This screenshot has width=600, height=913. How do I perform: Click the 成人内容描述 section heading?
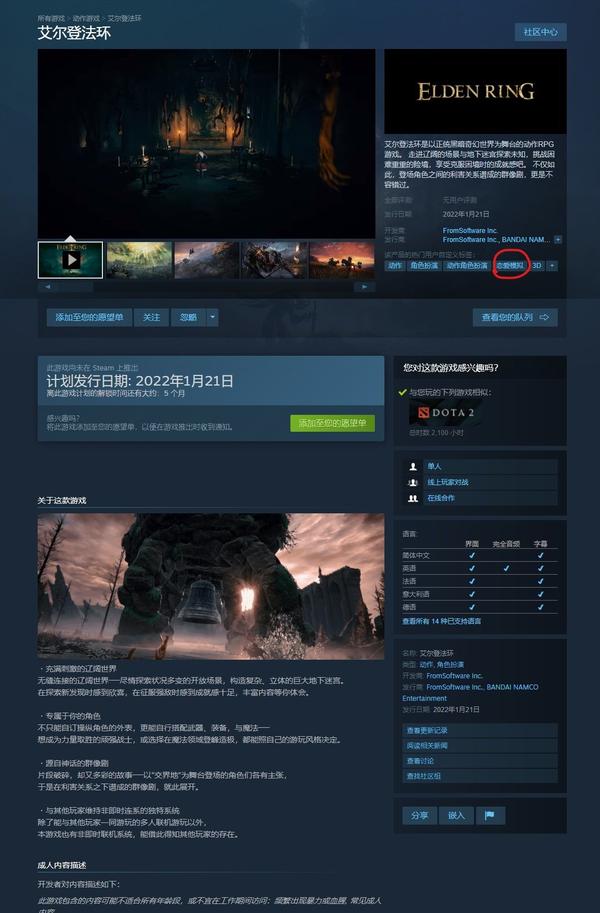(x=62, y=865)
